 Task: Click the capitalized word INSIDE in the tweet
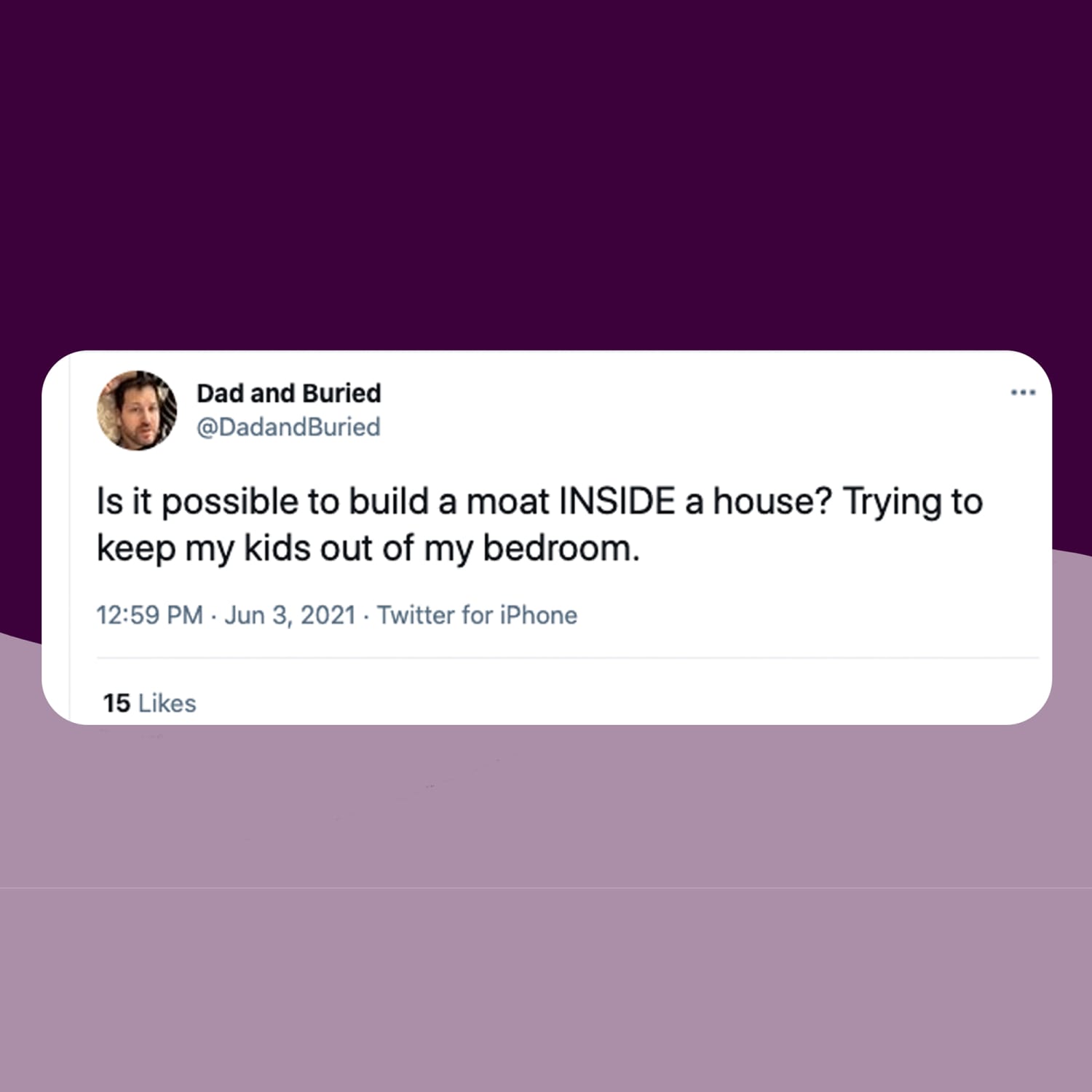617,502
